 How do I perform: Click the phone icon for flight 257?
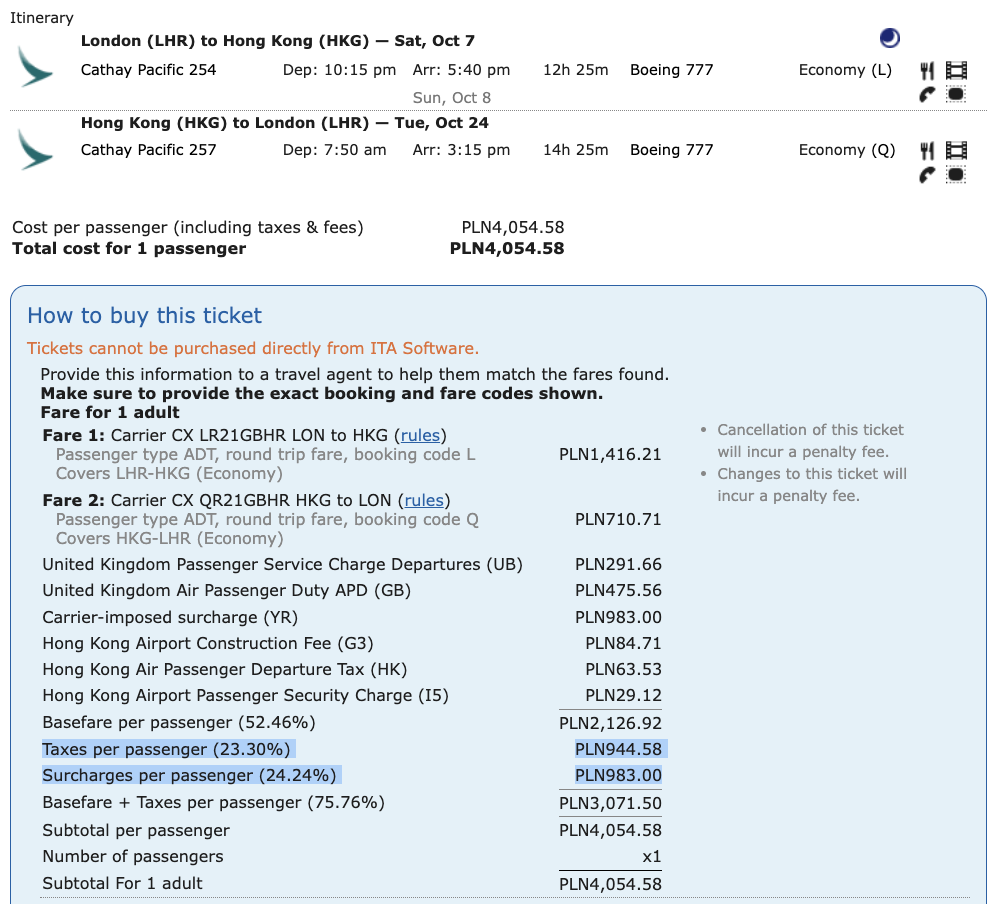click(x=927, y=175)
